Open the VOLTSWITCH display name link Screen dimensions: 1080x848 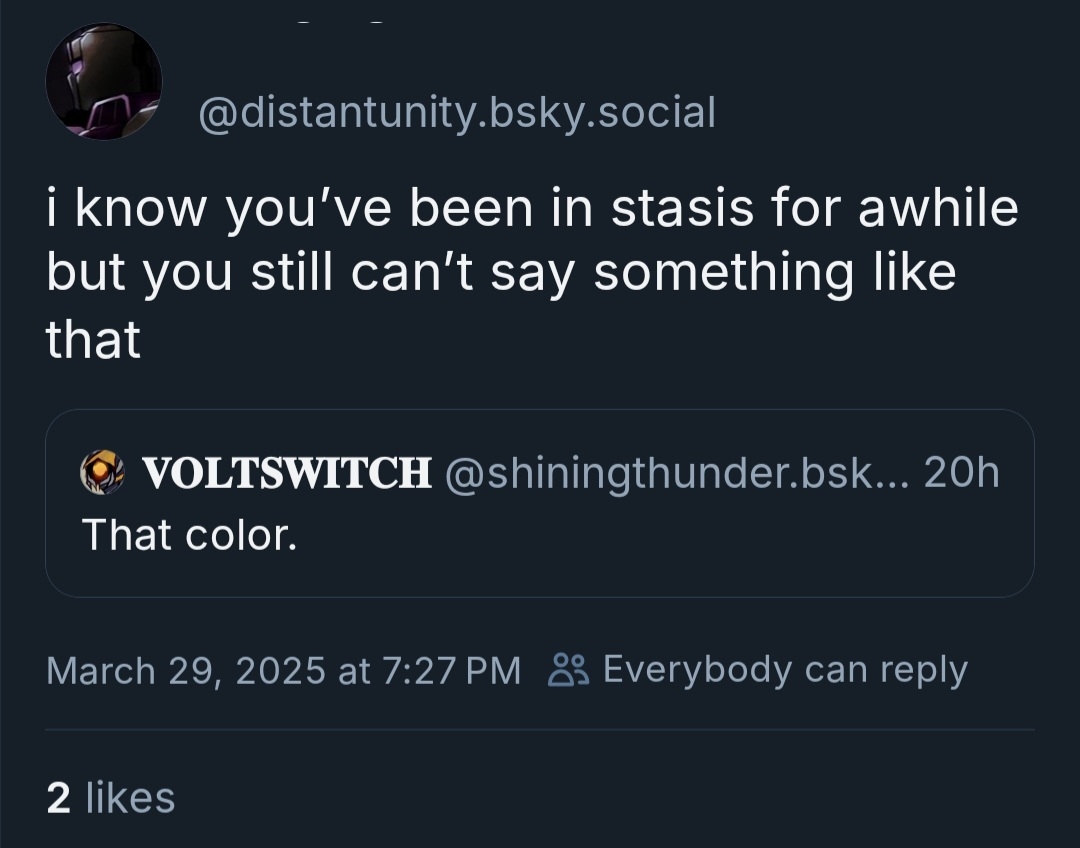[x=287, y=473]
